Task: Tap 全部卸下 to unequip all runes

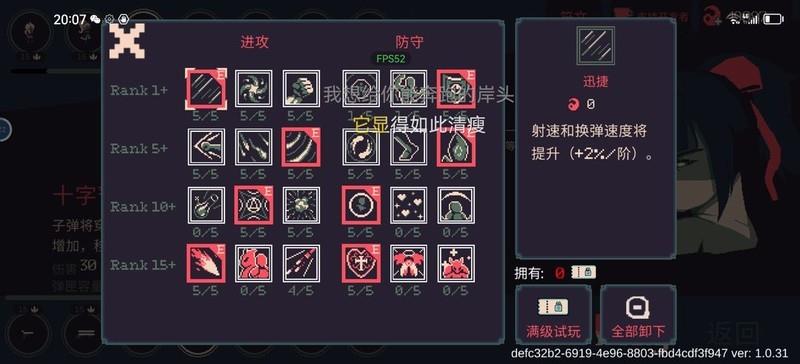Action: (638, 315)
